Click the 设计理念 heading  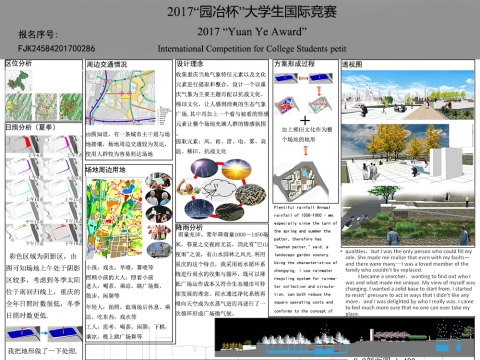[x=190, y=64]
